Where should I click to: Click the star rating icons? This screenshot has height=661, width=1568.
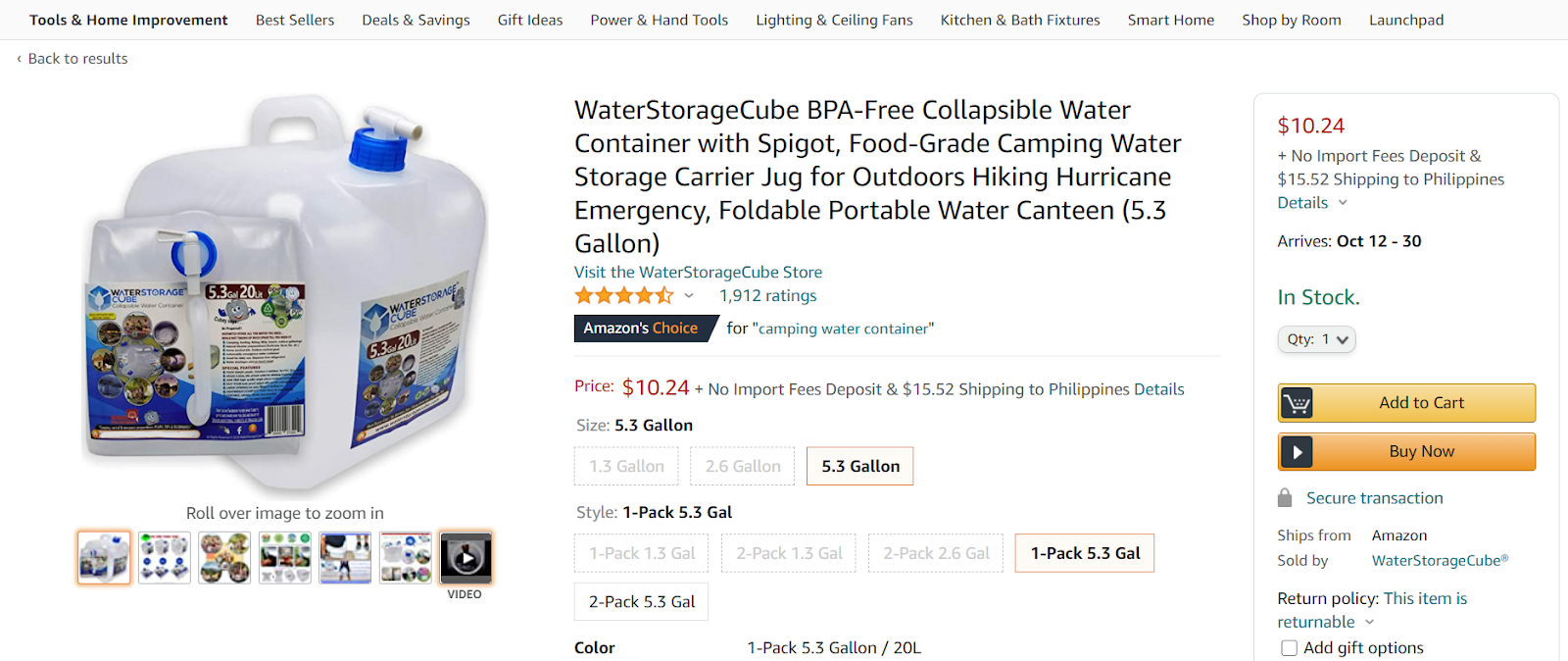click(x=624, y=295)
